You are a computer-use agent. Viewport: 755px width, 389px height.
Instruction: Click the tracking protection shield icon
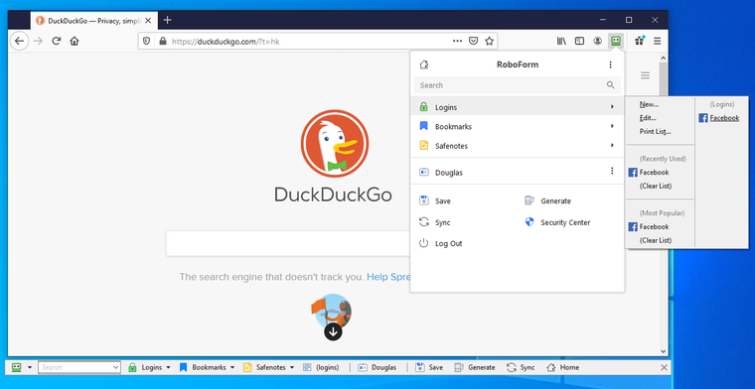147,41
